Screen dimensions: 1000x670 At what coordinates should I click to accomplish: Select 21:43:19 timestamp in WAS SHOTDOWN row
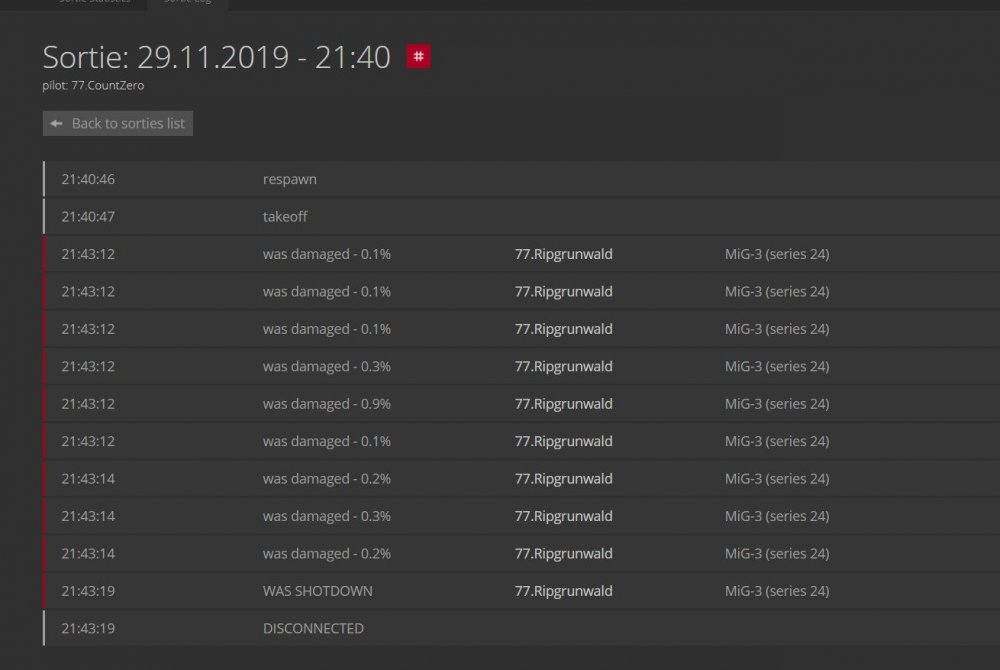coord(88,591)
